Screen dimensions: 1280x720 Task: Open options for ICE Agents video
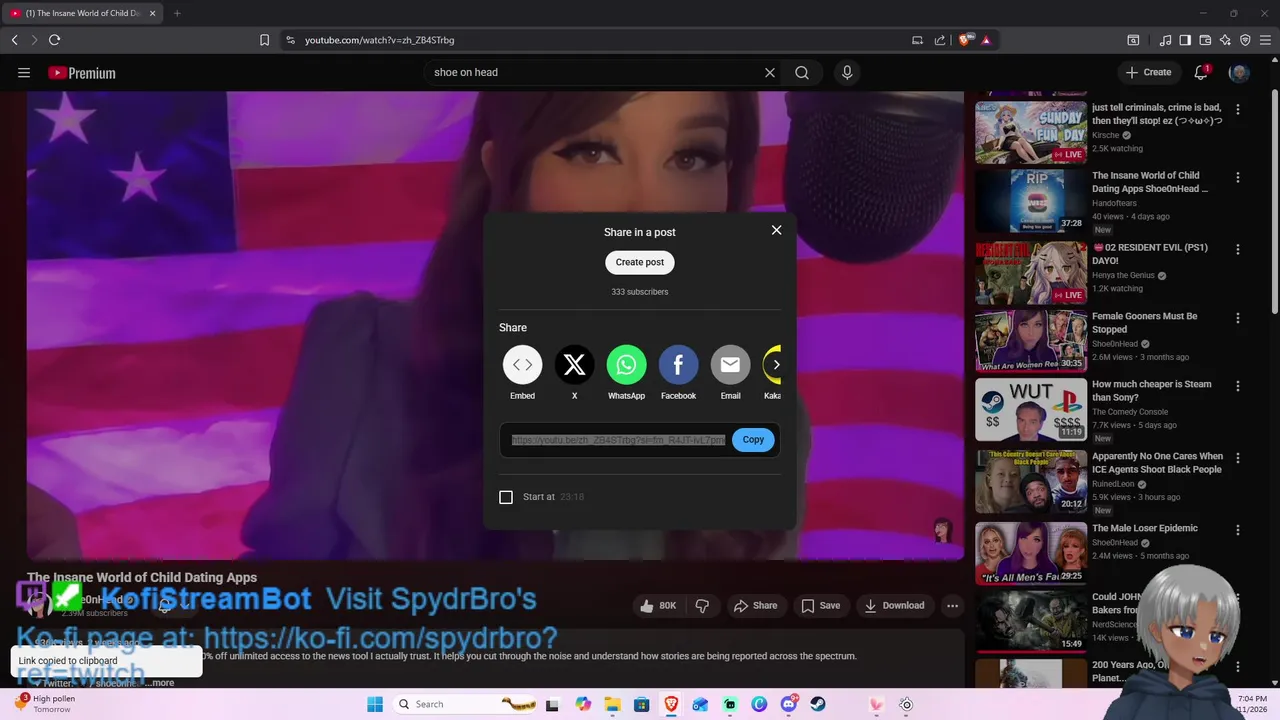point(1238,458)
